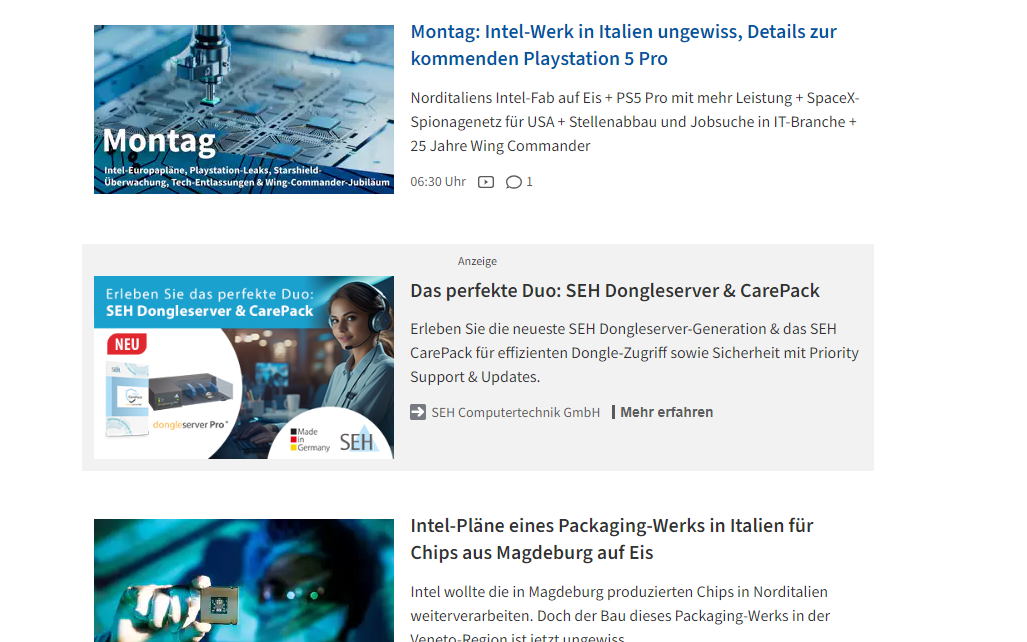The width and height of the screenshot is (1027, 642).
Task: Click the red NEU badge in the ad
Action: tap(127, 345)
